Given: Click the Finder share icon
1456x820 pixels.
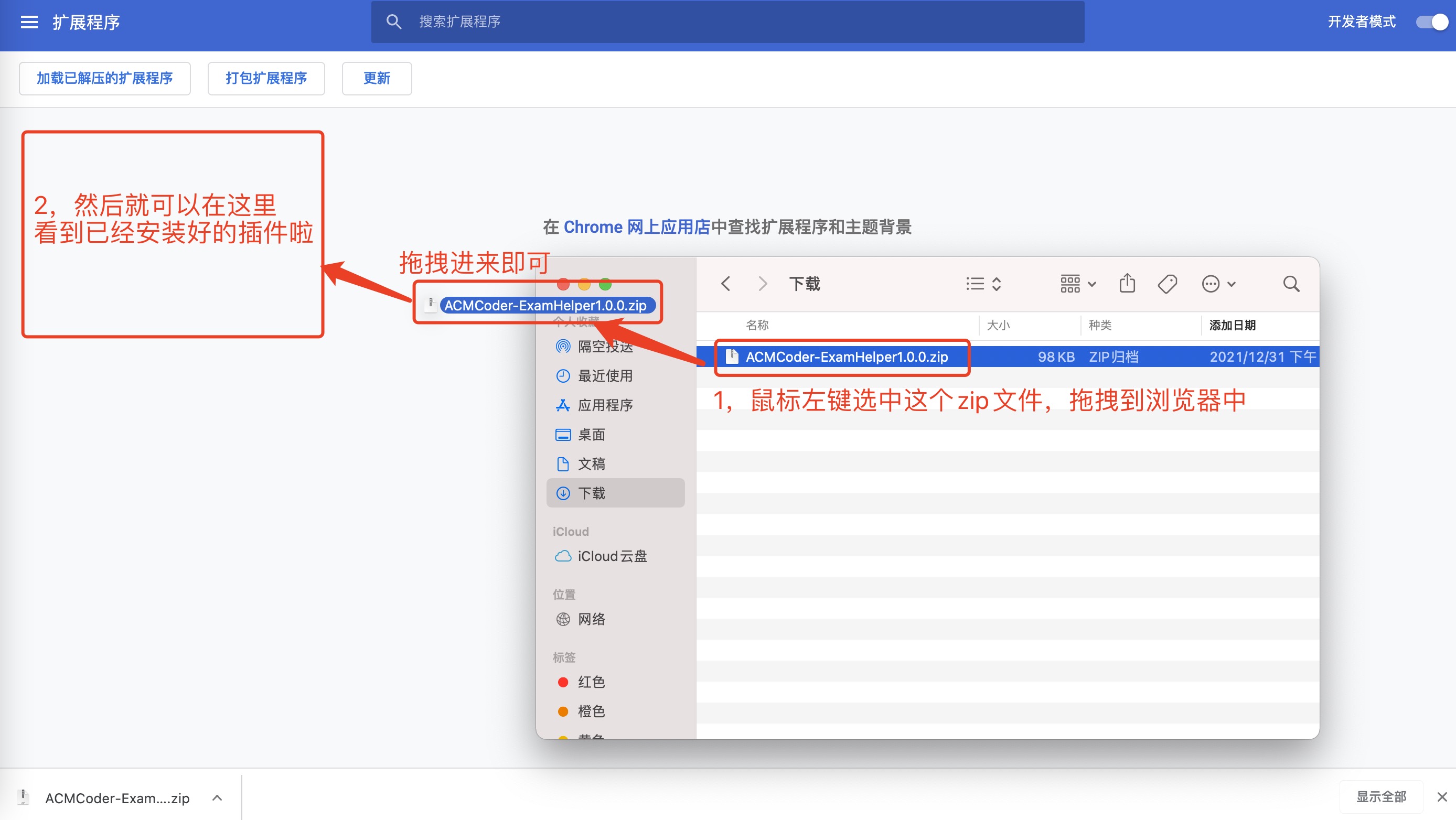Looking at the screenshot, I should click(1127, 283).
